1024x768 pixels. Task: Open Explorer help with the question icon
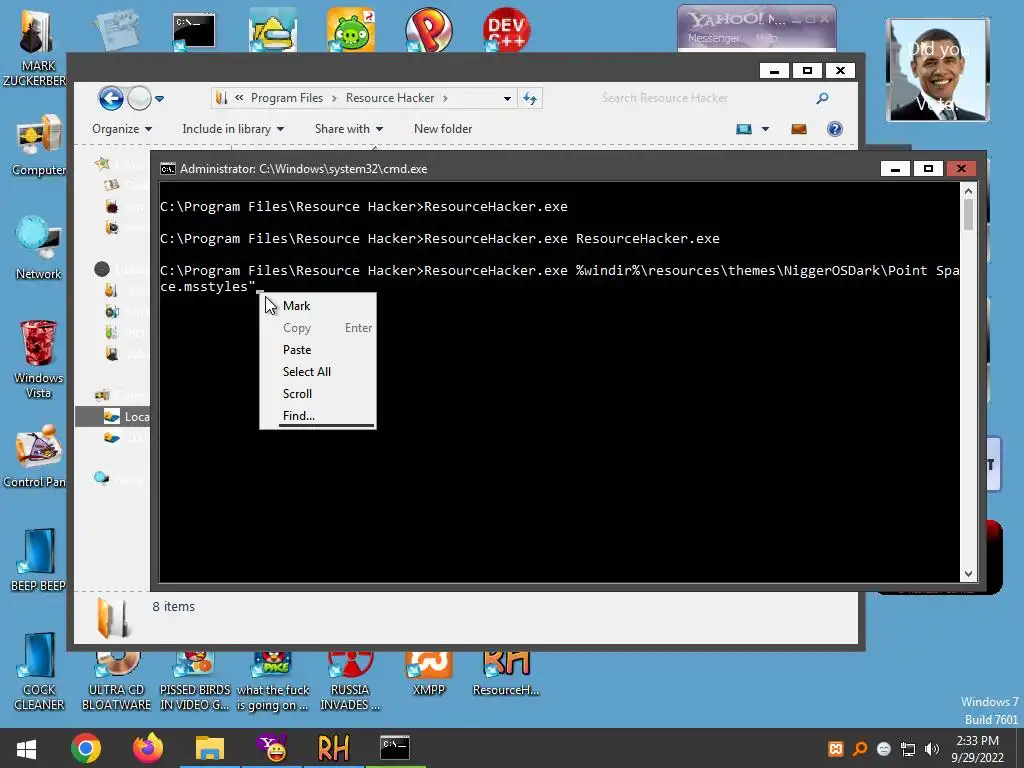pyautogui.click(x=835, y=129)
